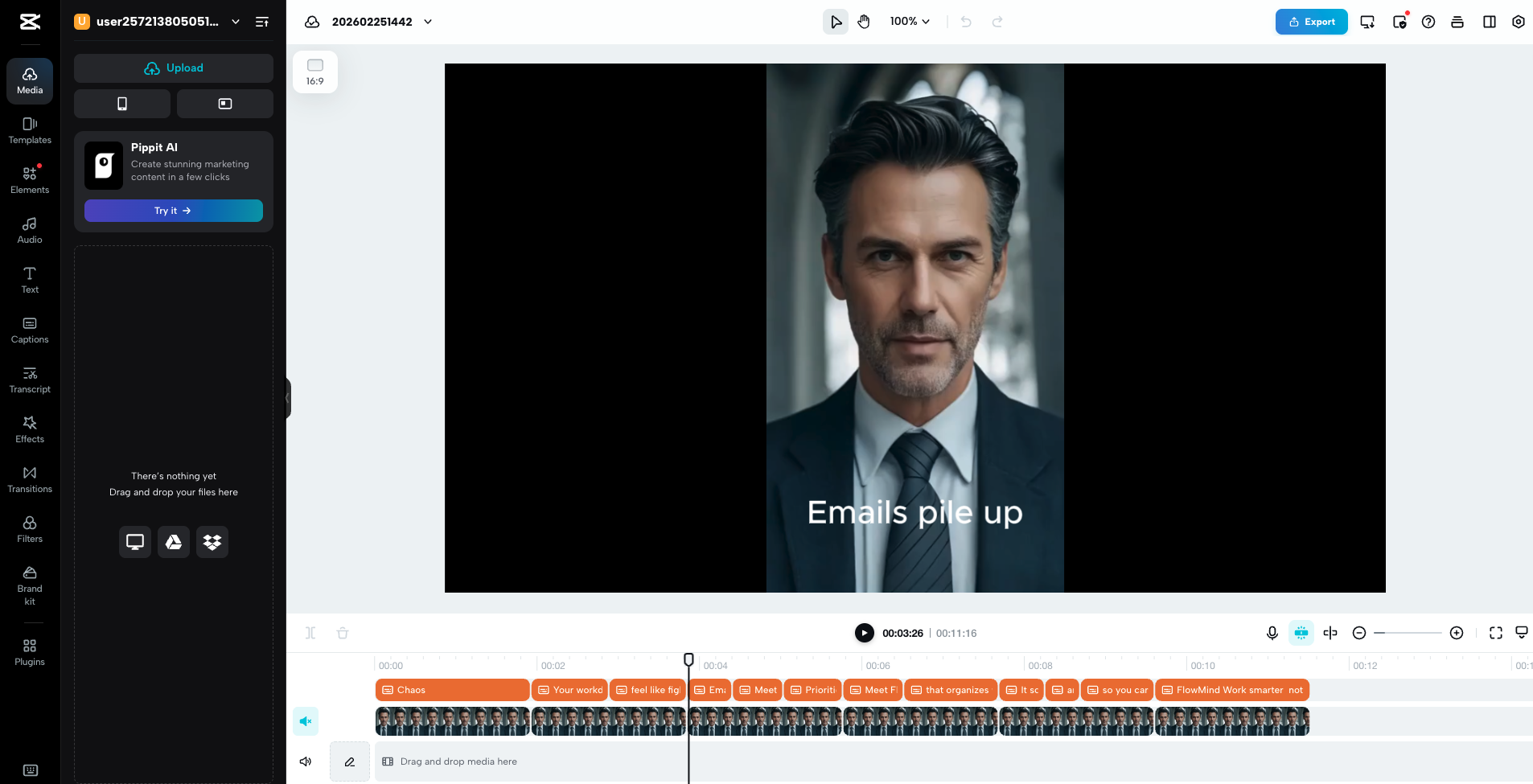The width and height of the screenshot is (1533, 784).
Task: Switch cursor to hand grab mode
Action: [x=863, y=22]
